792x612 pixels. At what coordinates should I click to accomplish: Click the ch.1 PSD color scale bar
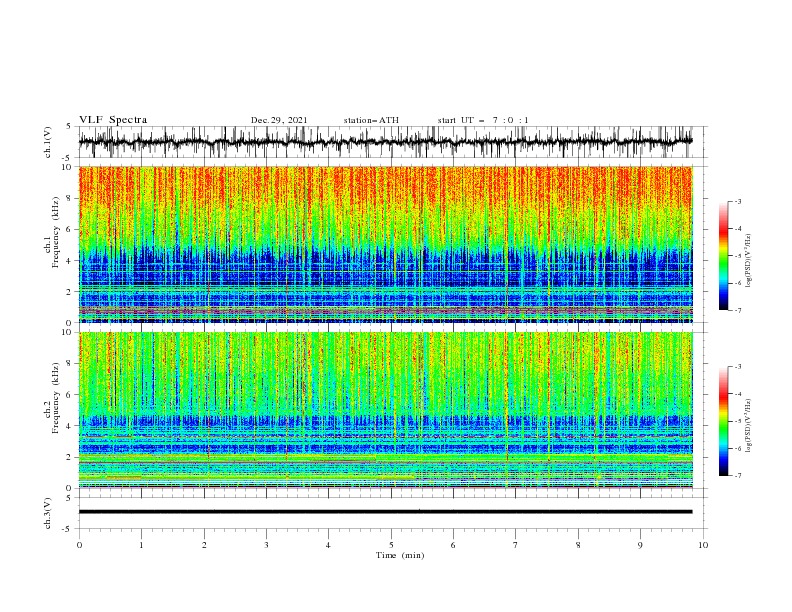pos(723,256)
